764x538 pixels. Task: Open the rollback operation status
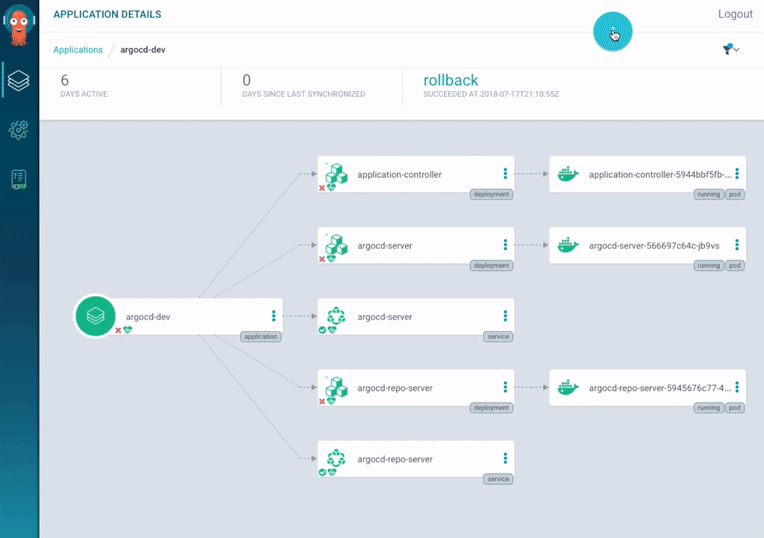[x=451, y=81]
